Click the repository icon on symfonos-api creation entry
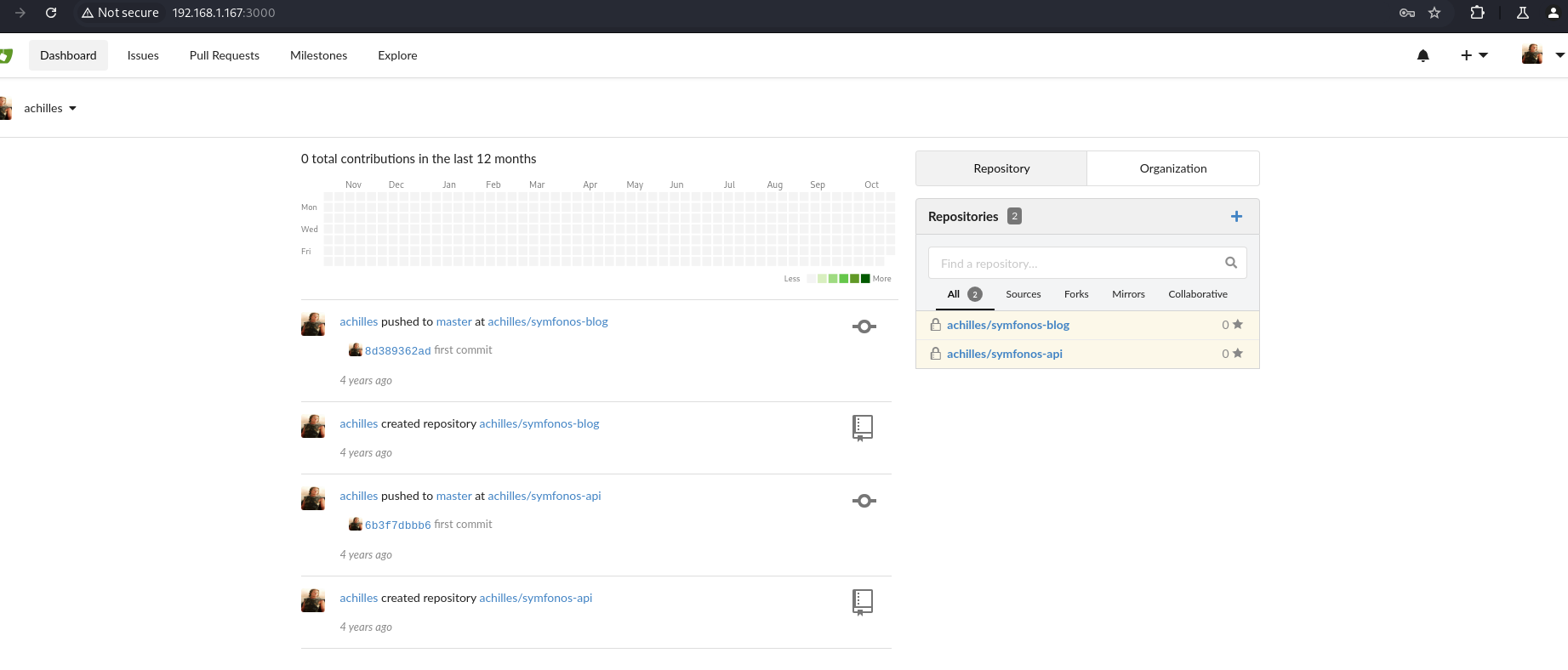The width and height of the screenshot is (1568, 670). click(862, 602)
